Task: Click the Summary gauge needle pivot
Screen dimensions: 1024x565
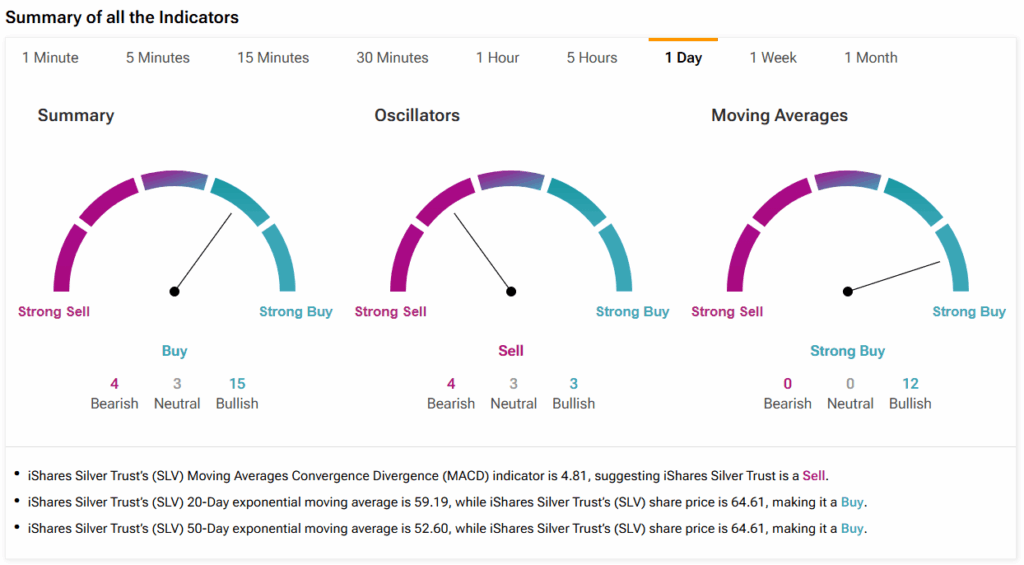Action: coord(175,291)
